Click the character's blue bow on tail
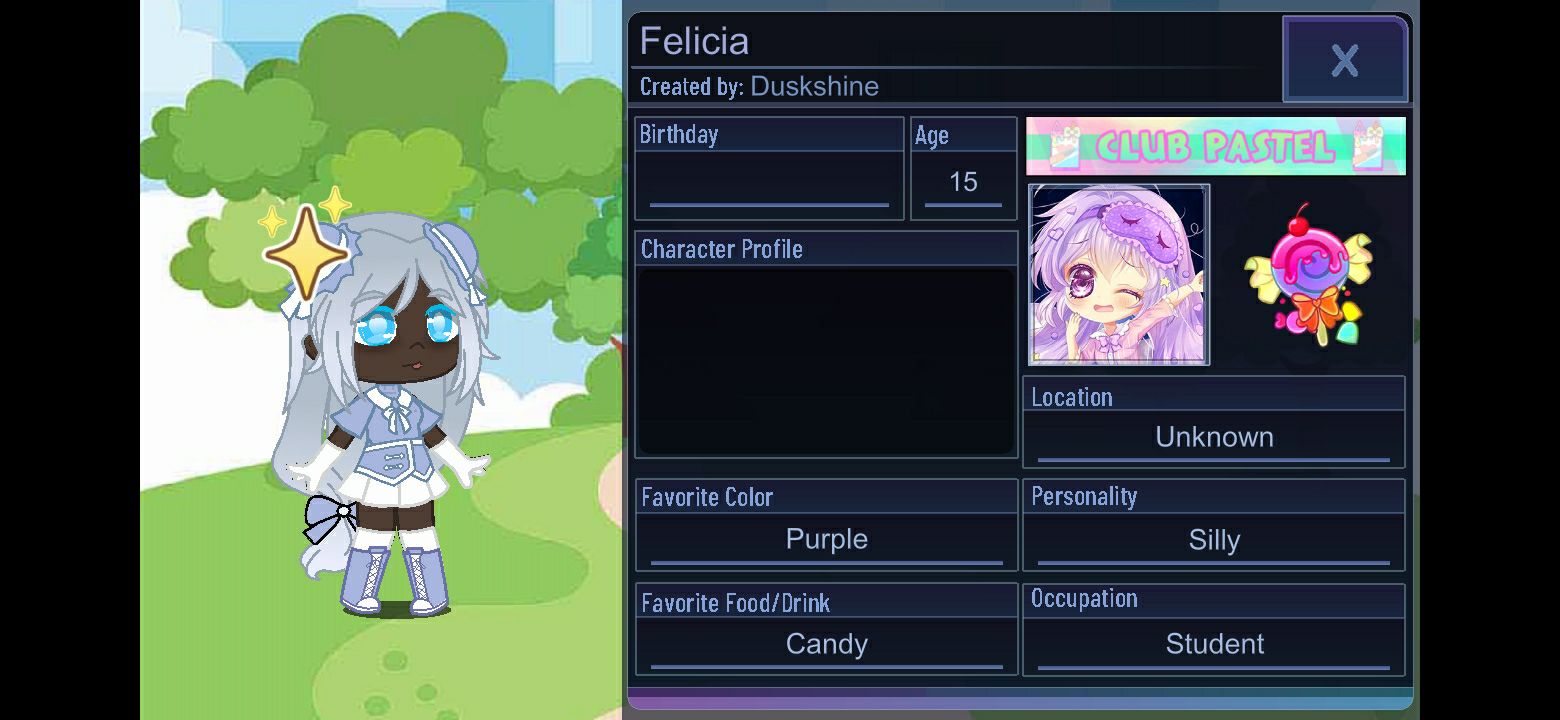This screenshot has width=1560, height=720. [329, 518]
